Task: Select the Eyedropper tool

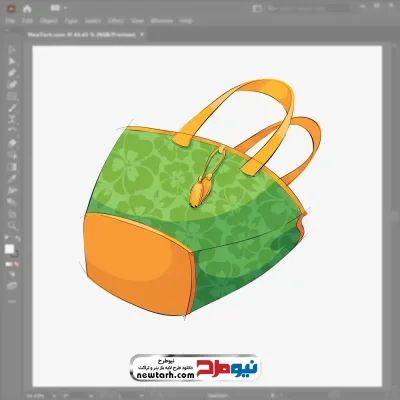Action: coord(12,179)
